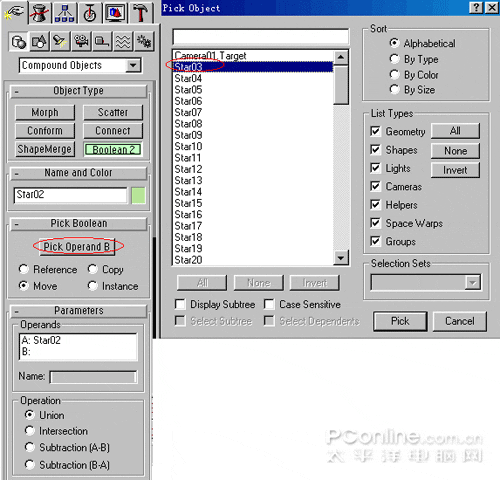Viewport: 500px width, 480px height.
Task: Click the list scrollbar up arrow
Action: tap(341, 57)
